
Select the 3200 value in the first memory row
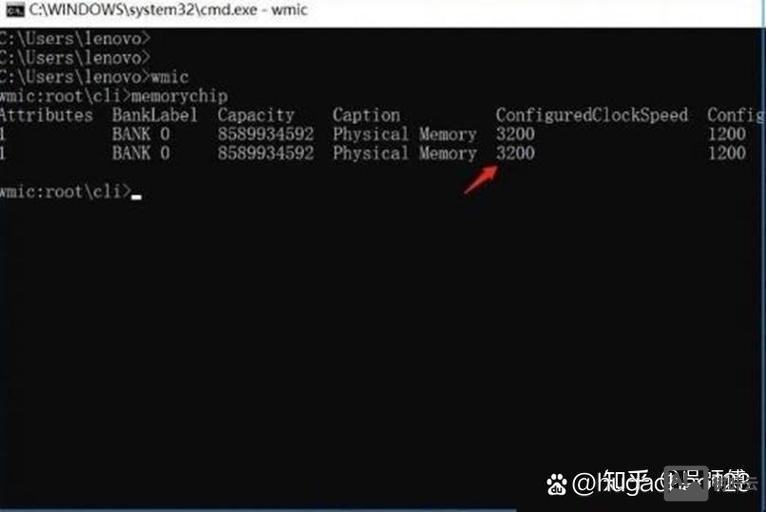coord(515,134)
